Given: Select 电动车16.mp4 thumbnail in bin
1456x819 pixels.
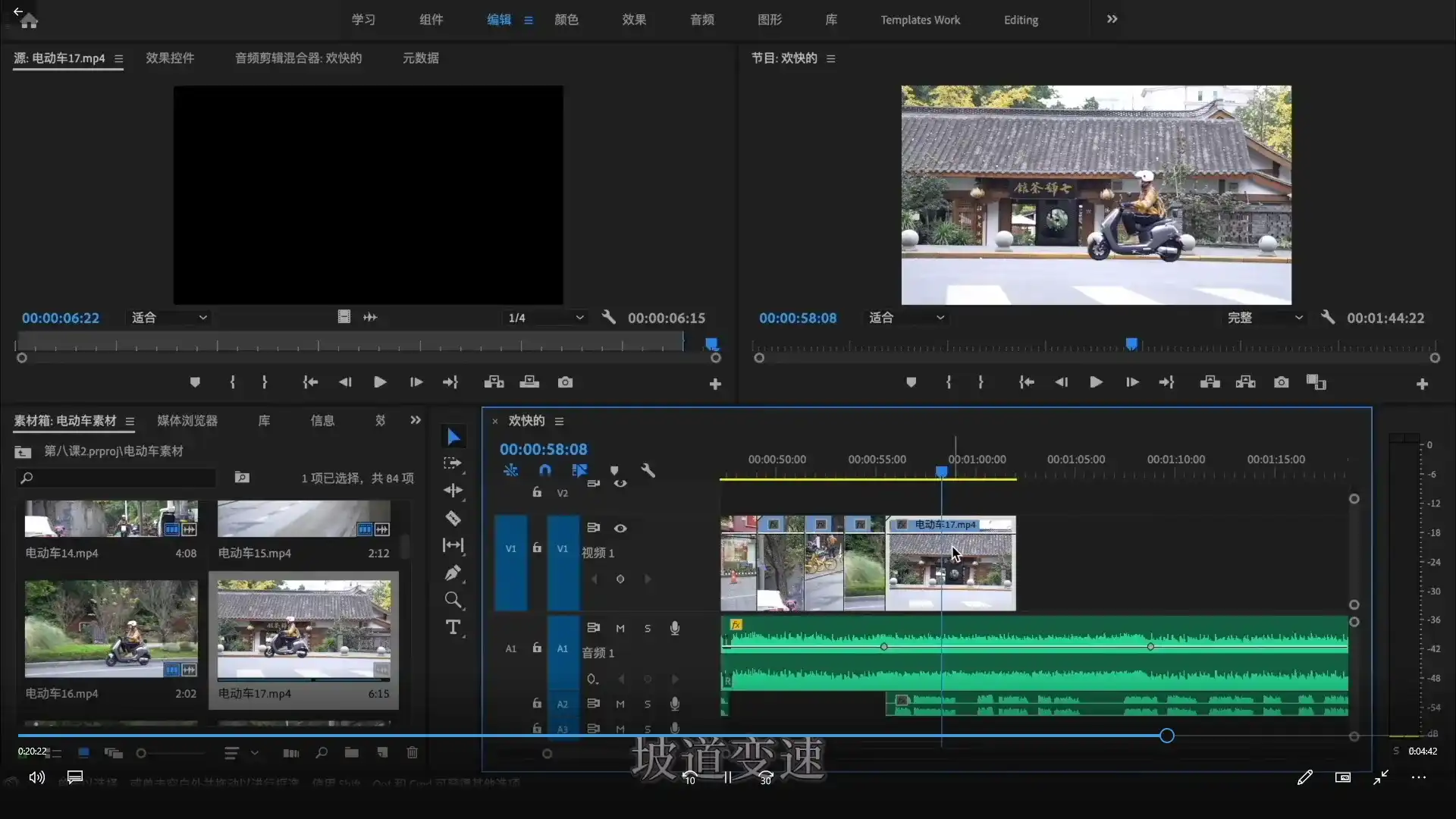Looking at the screenshot, I should (111, 629).
